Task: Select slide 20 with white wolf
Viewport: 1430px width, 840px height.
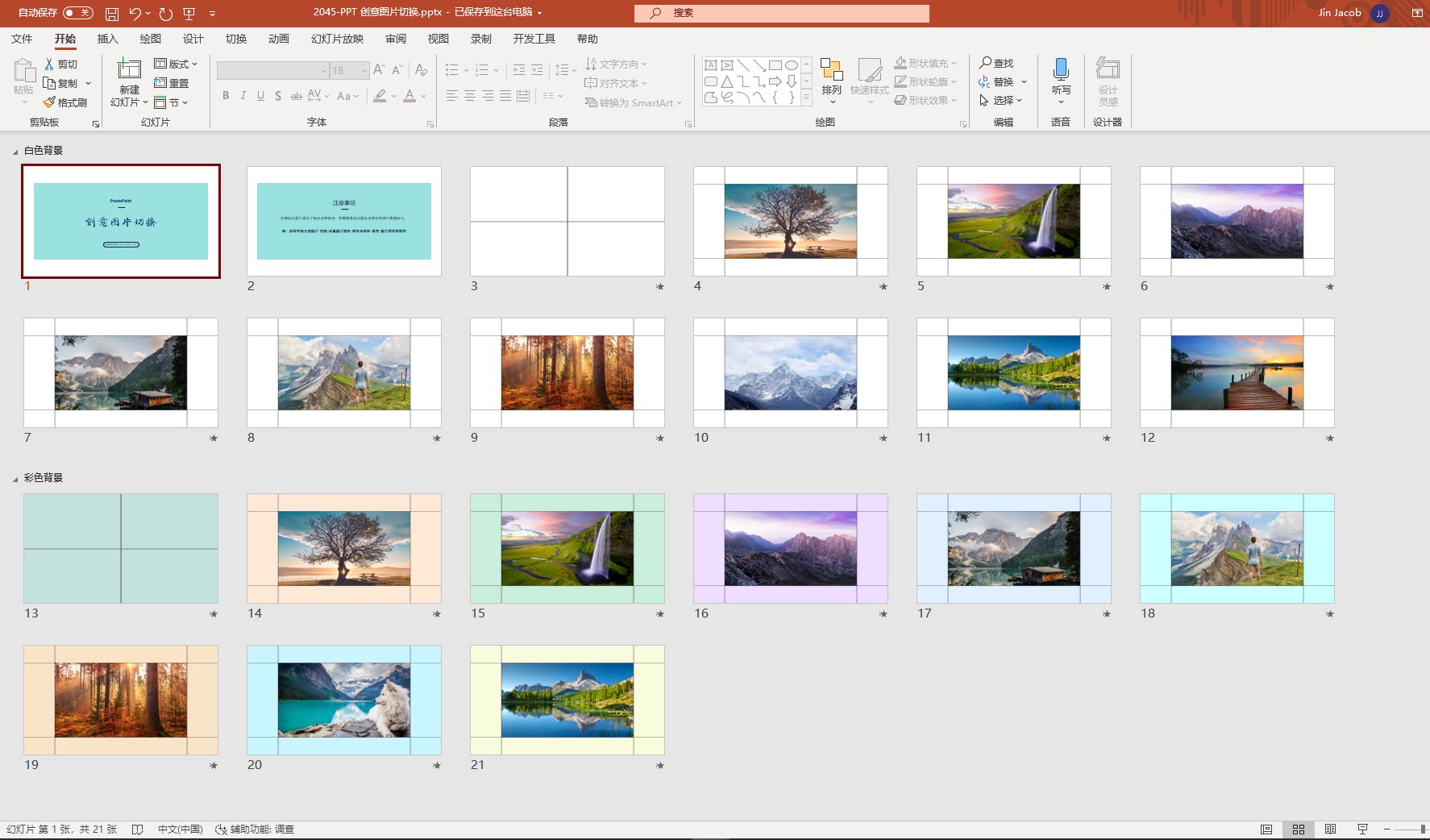Action: 344,700
